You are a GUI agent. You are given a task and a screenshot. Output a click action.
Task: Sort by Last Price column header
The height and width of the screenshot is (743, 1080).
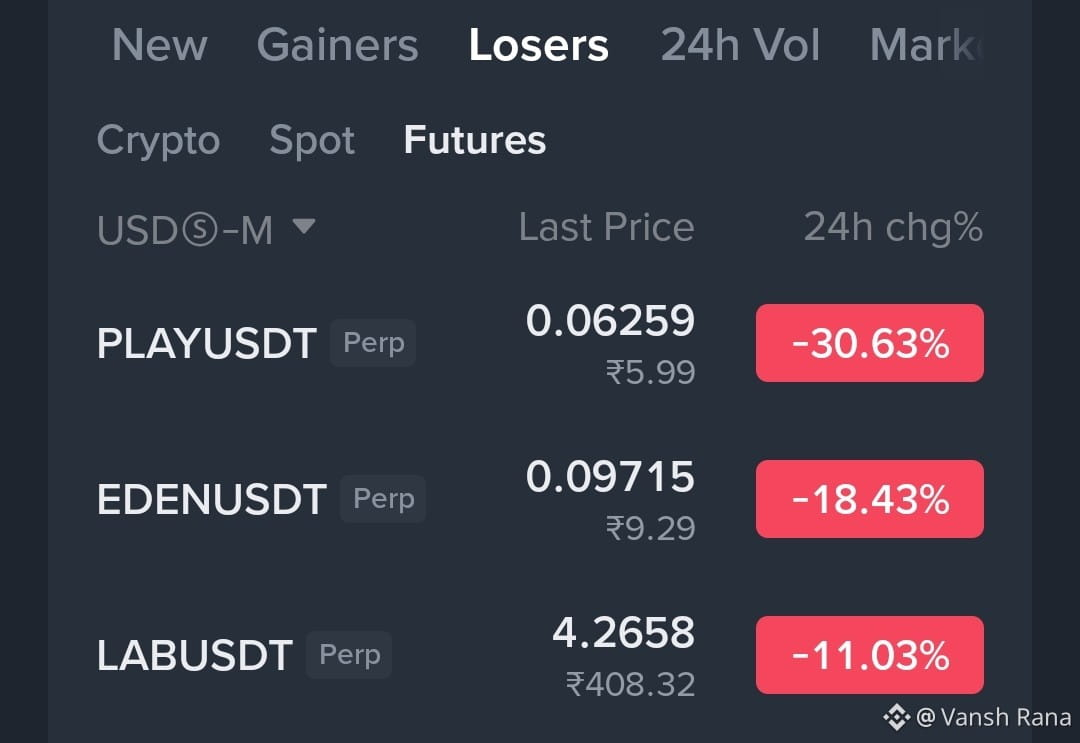click(606, 227)
